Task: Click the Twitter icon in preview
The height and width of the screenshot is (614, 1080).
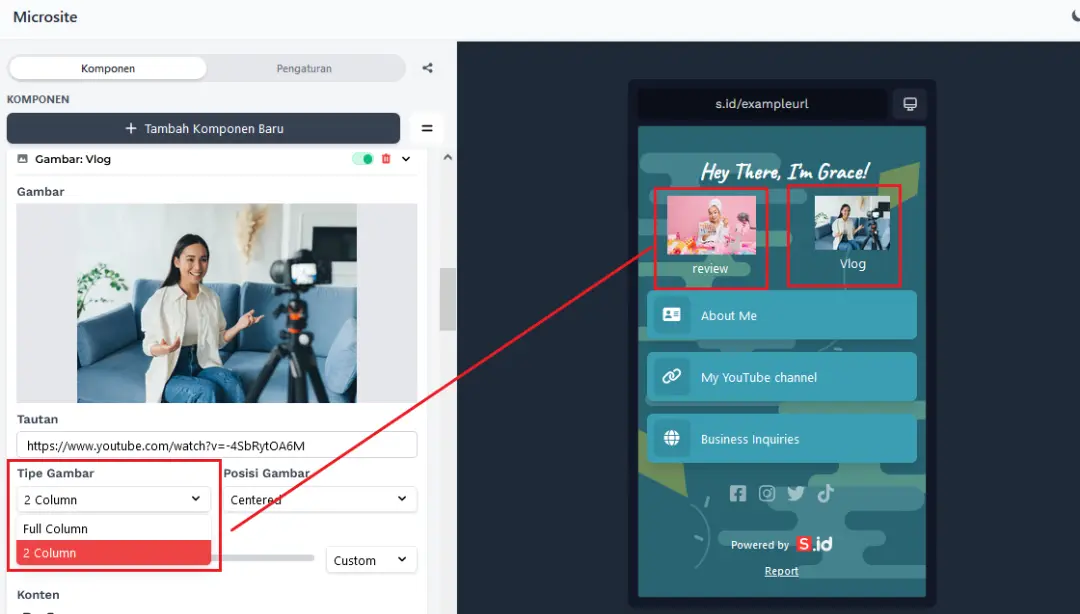Action: (x=796, y=493)
